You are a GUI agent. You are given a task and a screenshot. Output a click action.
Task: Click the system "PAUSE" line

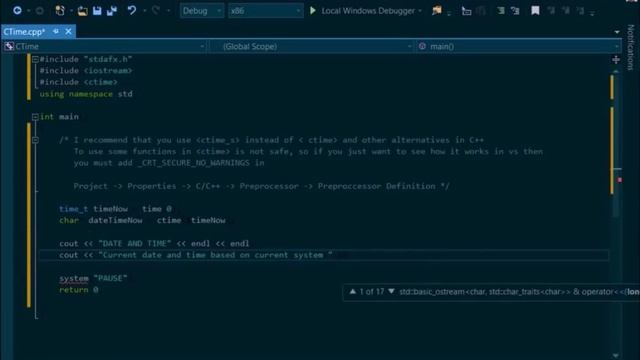point(93,278)
